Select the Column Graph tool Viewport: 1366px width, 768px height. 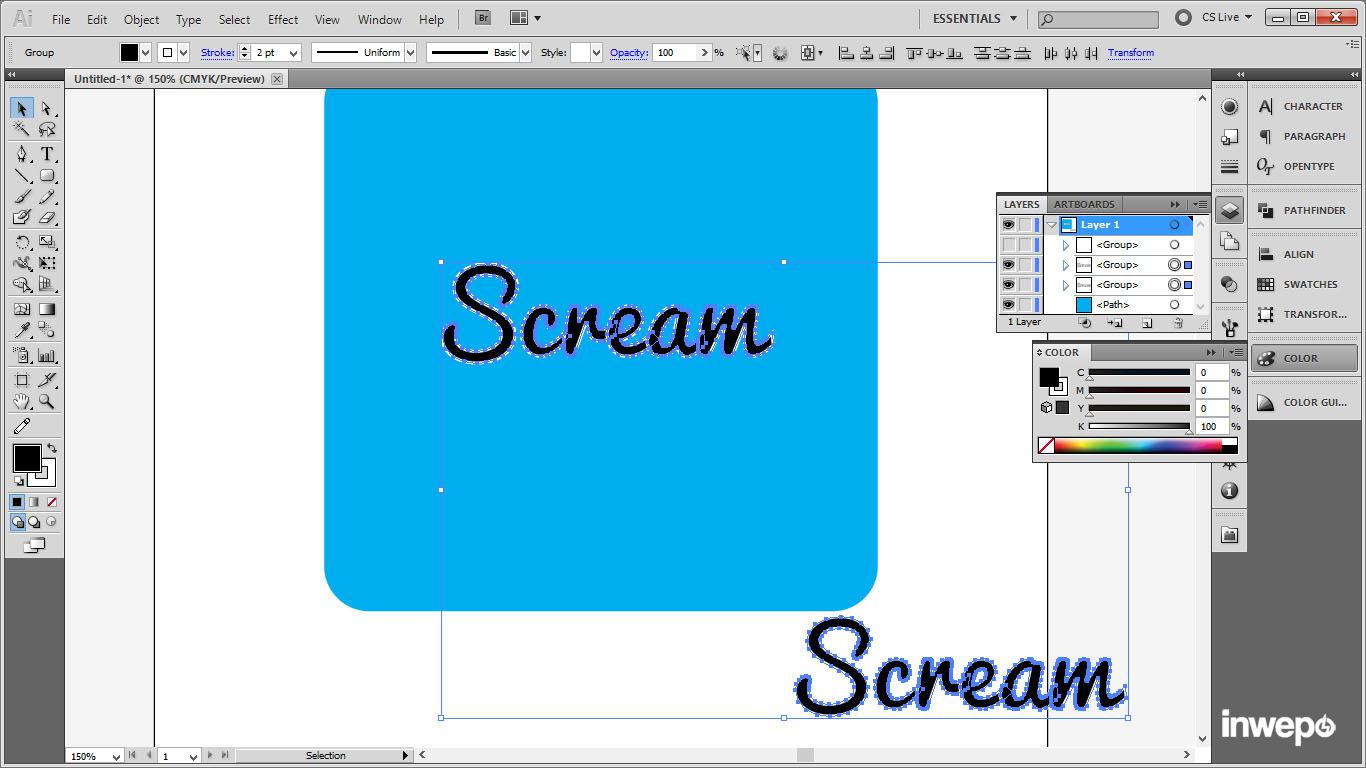click(x=46, y=355)
